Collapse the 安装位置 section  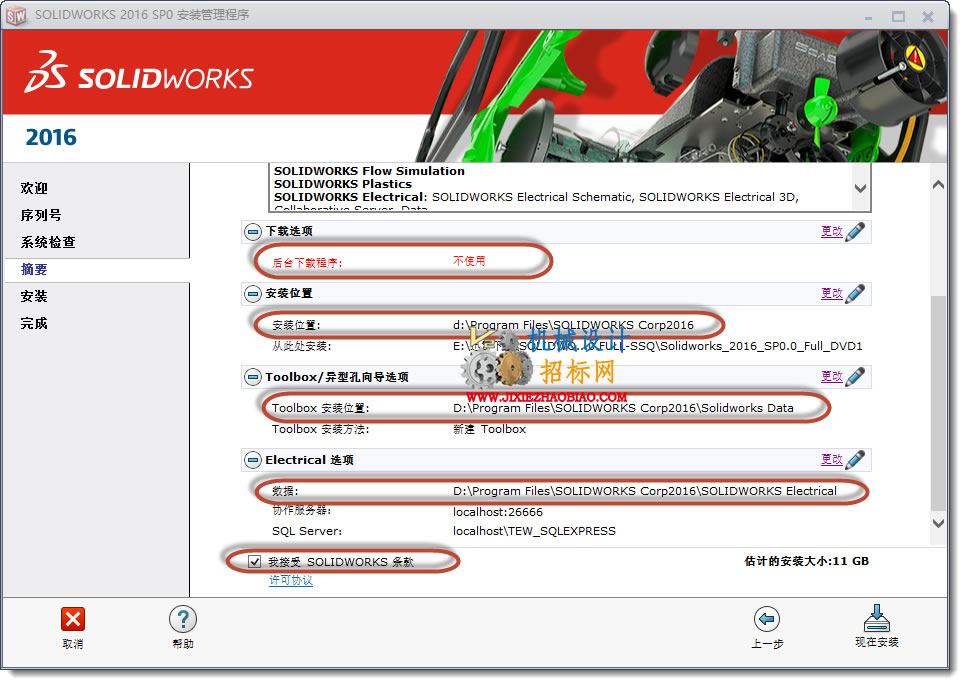click(252, 294)
